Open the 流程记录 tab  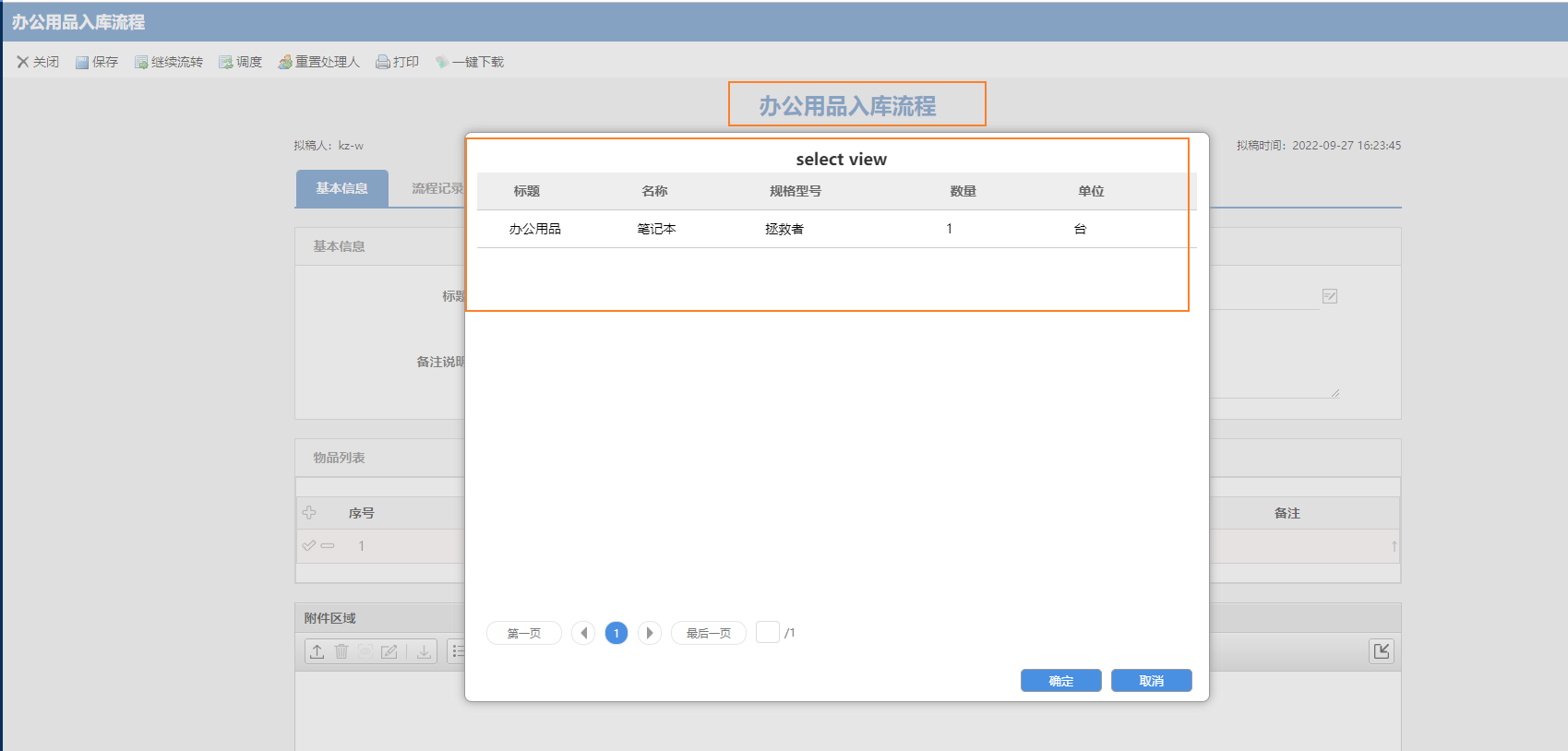click(x=437, y=188)
